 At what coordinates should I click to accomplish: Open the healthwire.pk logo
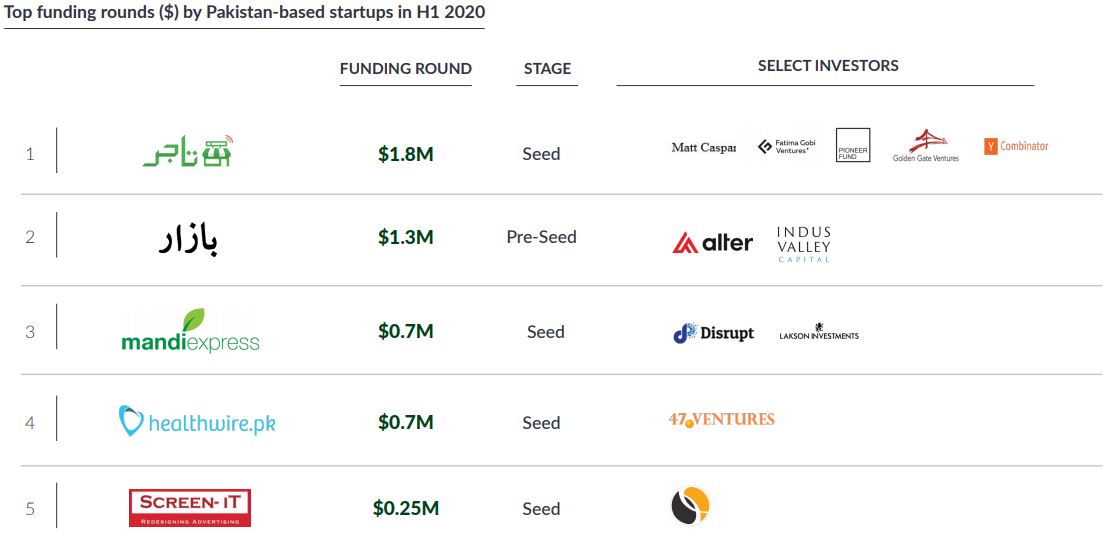tap(197, 422)
